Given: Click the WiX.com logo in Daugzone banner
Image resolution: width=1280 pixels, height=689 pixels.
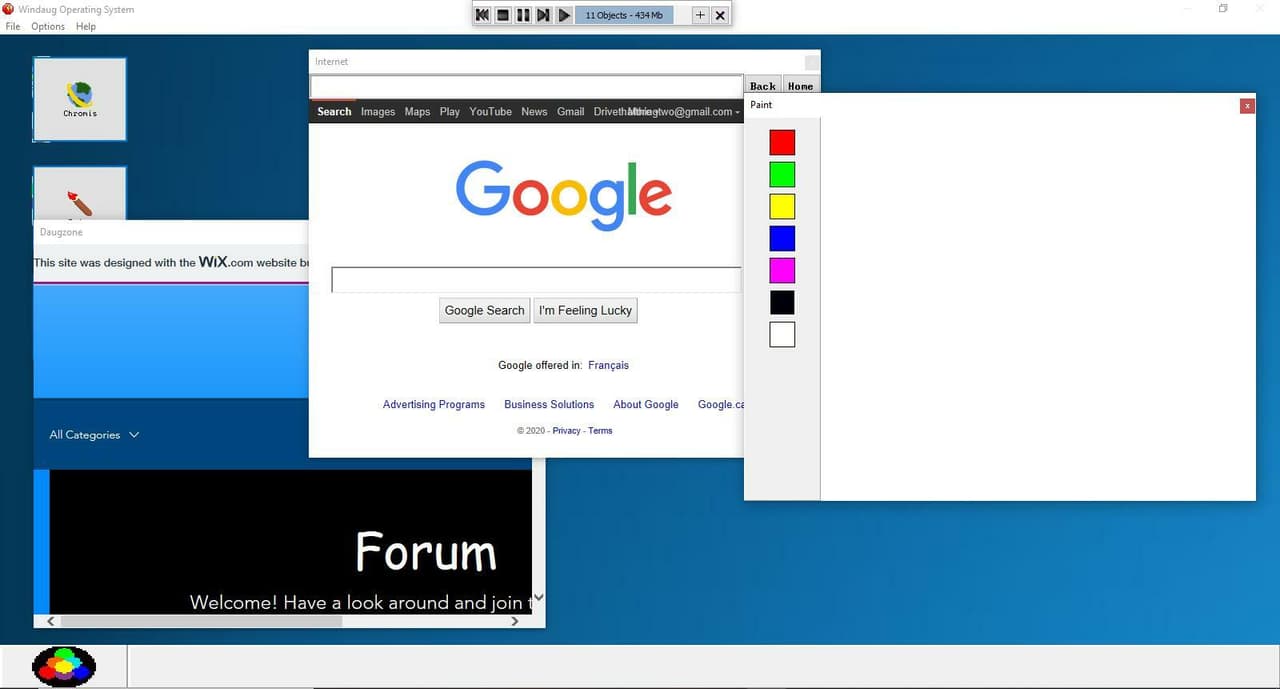Looking at the screenshot, I should [x=226, y=262].
